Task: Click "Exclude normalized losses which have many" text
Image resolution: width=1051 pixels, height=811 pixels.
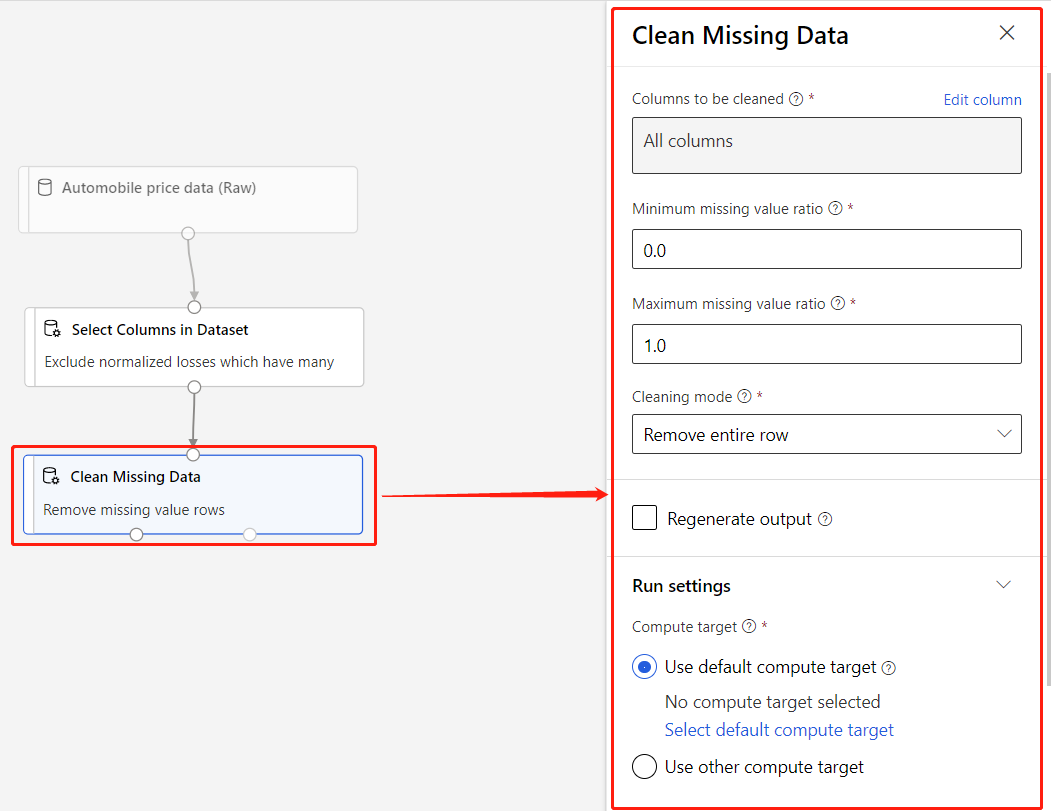Action: 189,362
